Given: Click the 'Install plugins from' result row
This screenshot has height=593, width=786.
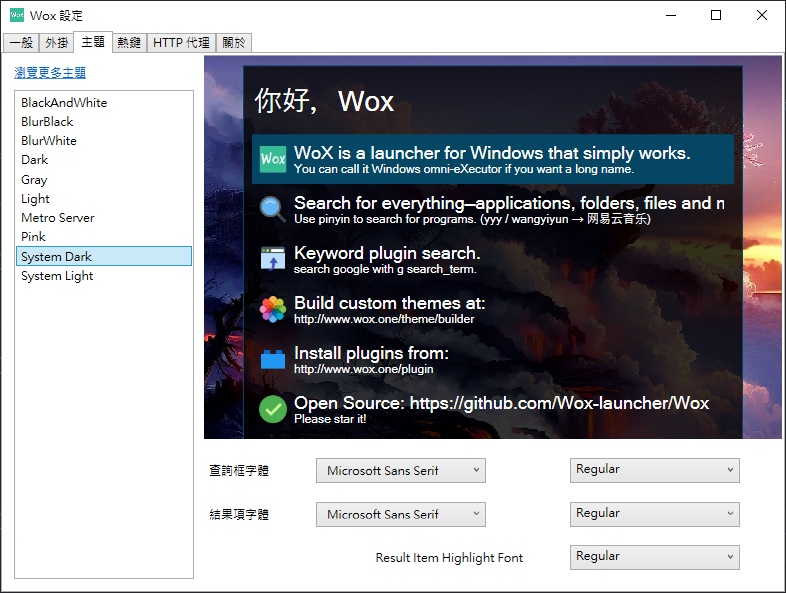Looking at the screenshot, I should pos(493,359).
